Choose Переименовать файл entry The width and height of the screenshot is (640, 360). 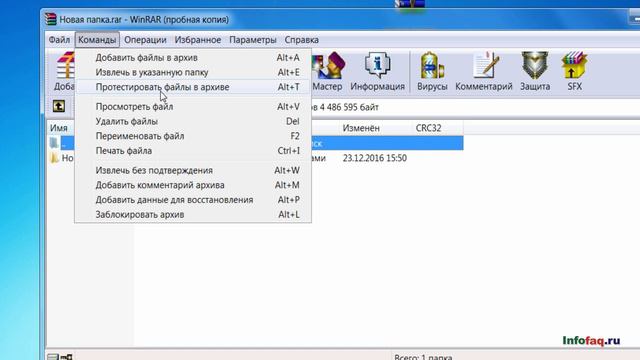193,136
